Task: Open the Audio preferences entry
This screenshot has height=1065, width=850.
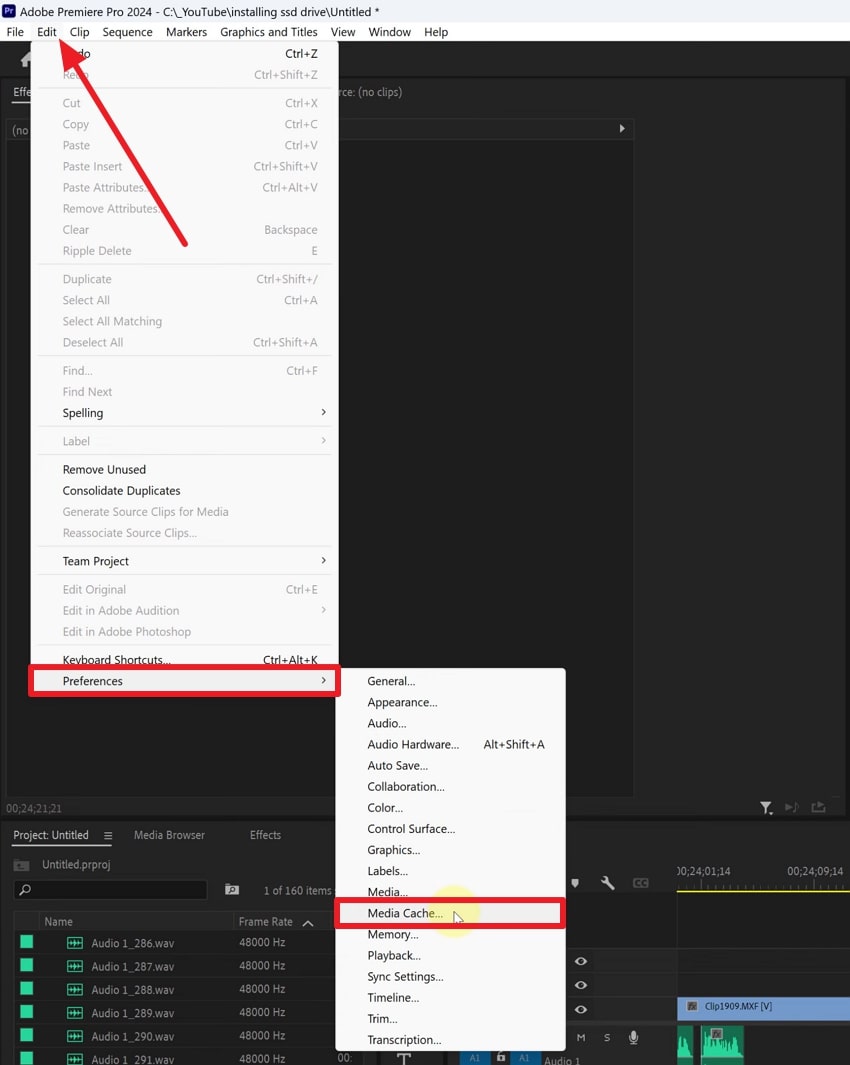Action: click(x=449, y=723)
